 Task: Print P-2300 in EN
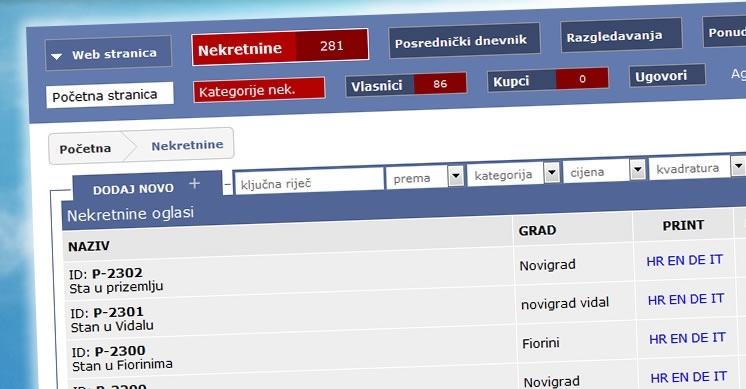(678, 339)
